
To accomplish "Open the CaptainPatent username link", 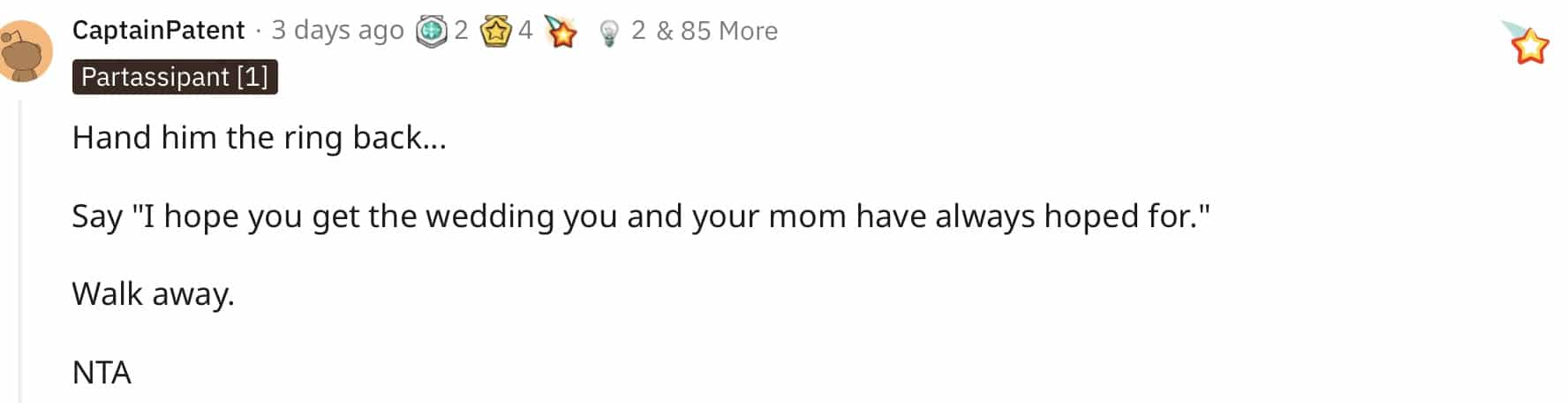I will click(158, 30).
